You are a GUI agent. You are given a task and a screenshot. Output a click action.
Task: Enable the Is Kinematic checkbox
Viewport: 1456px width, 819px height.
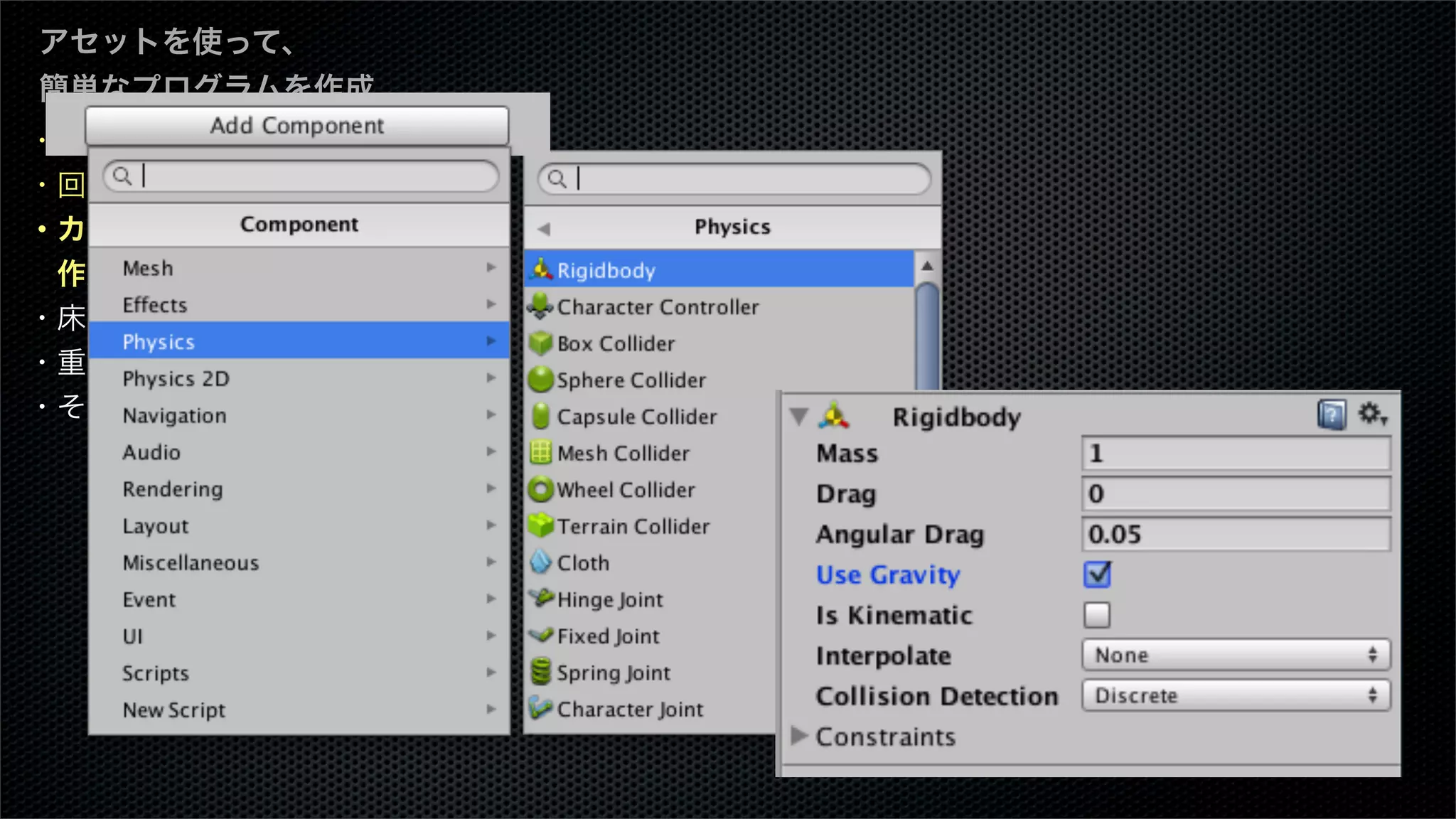(1097, 615)
